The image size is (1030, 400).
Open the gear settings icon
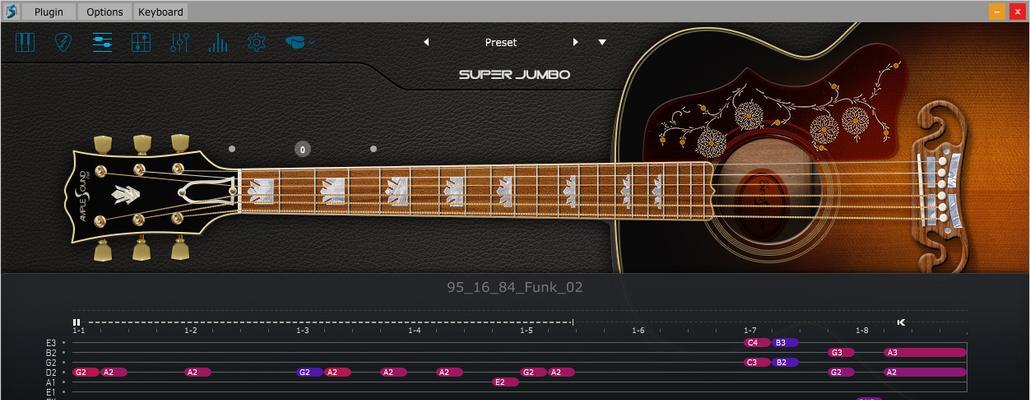pyautogui.click(x=256, y=43)
